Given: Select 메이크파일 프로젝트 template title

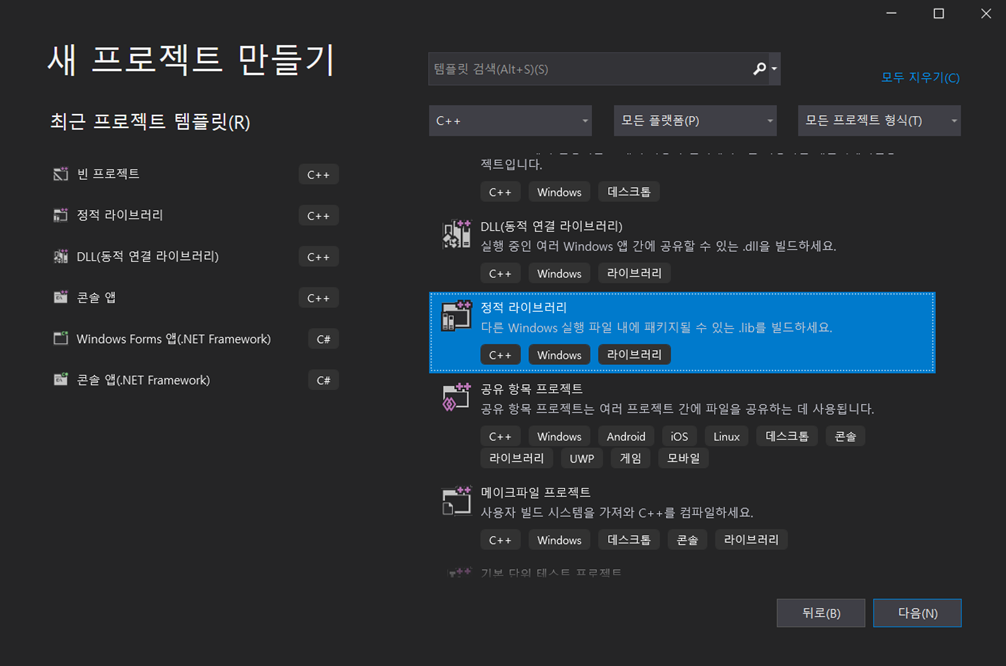Looking at the screenshot, I should coord(535,492).
